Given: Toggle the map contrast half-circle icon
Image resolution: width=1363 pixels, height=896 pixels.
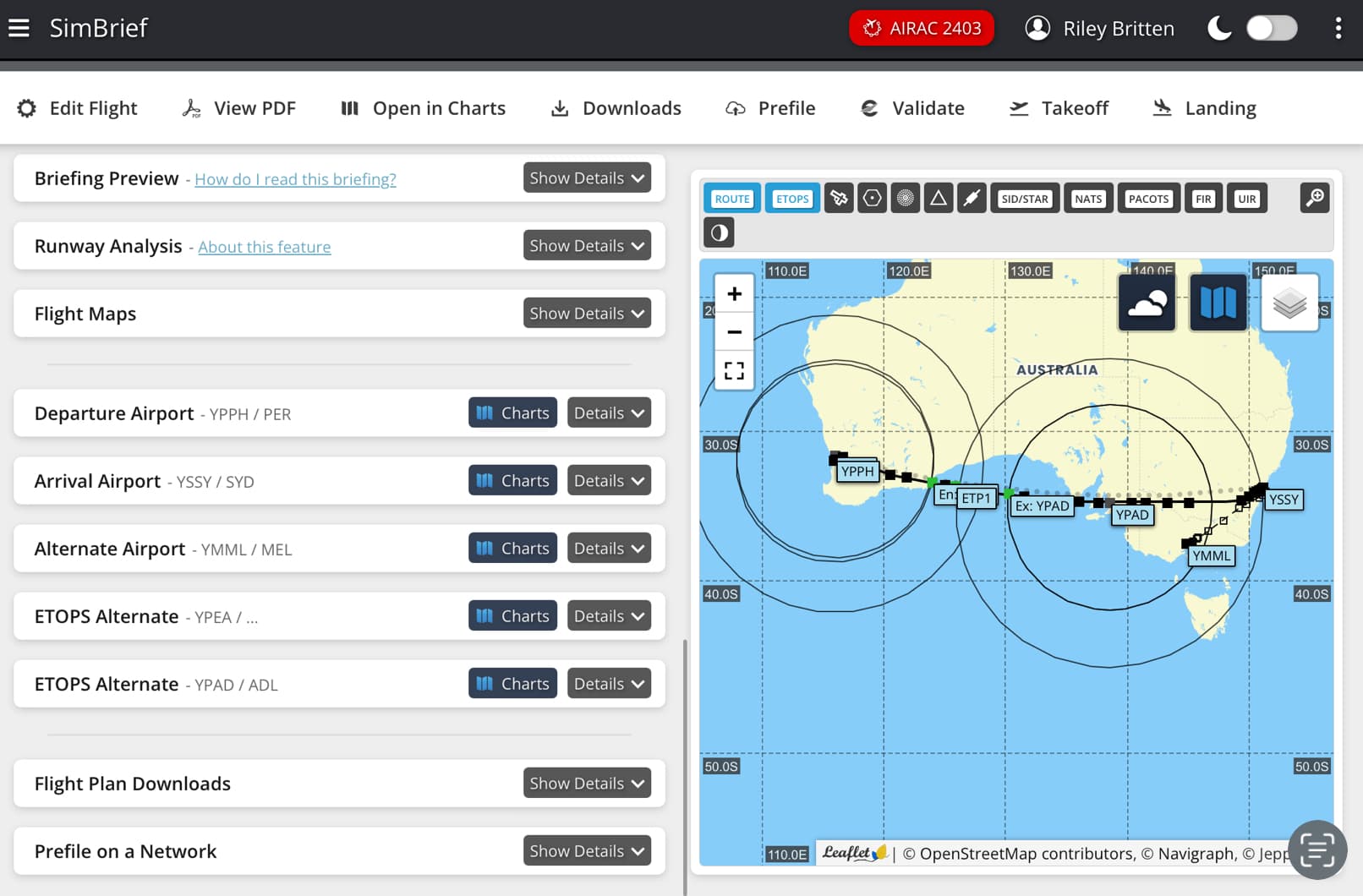Looking at the screenshot, I should click(719, 232).
